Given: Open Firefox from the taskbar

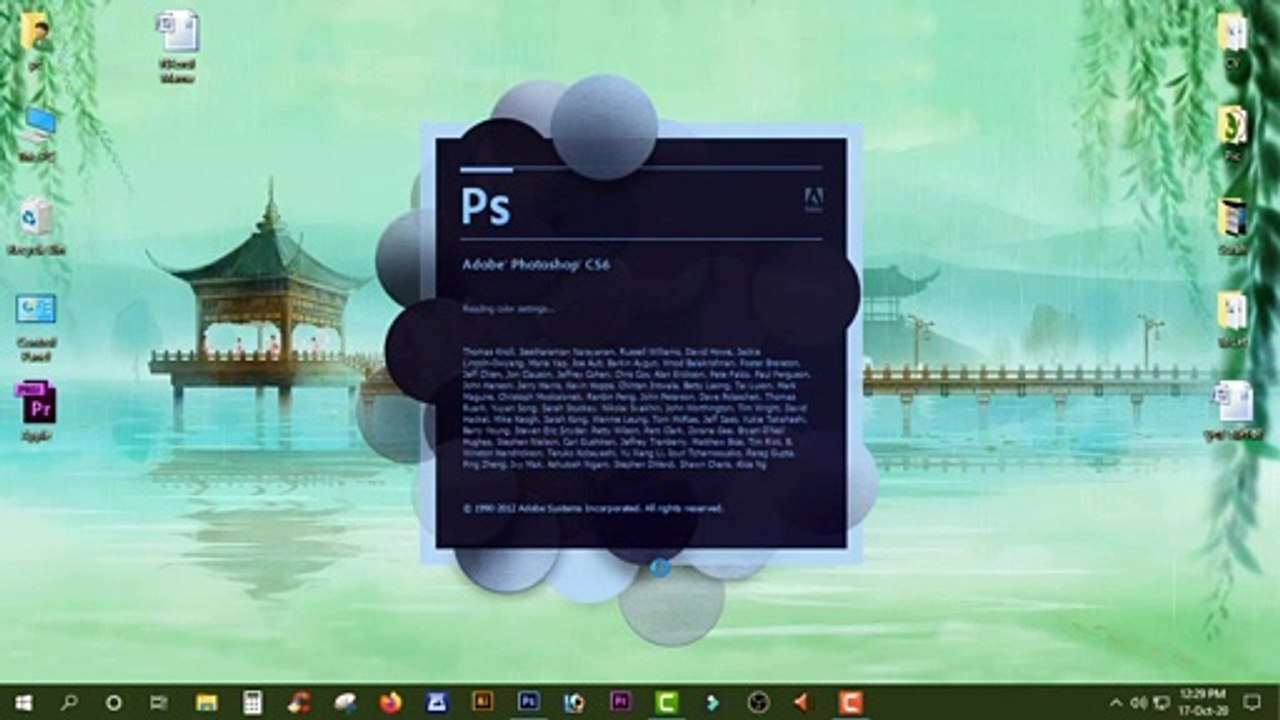Looking at the screenshot, I should pos(391,703).
